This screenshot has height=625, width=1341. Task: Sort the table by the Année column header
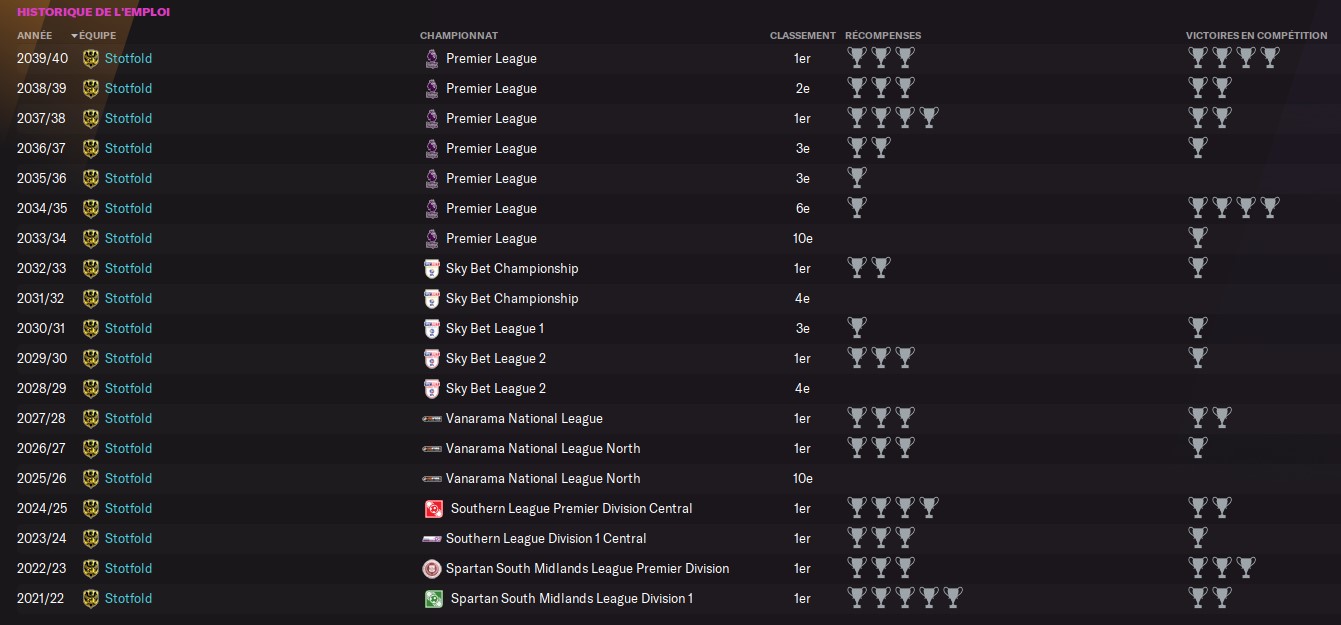34,35
